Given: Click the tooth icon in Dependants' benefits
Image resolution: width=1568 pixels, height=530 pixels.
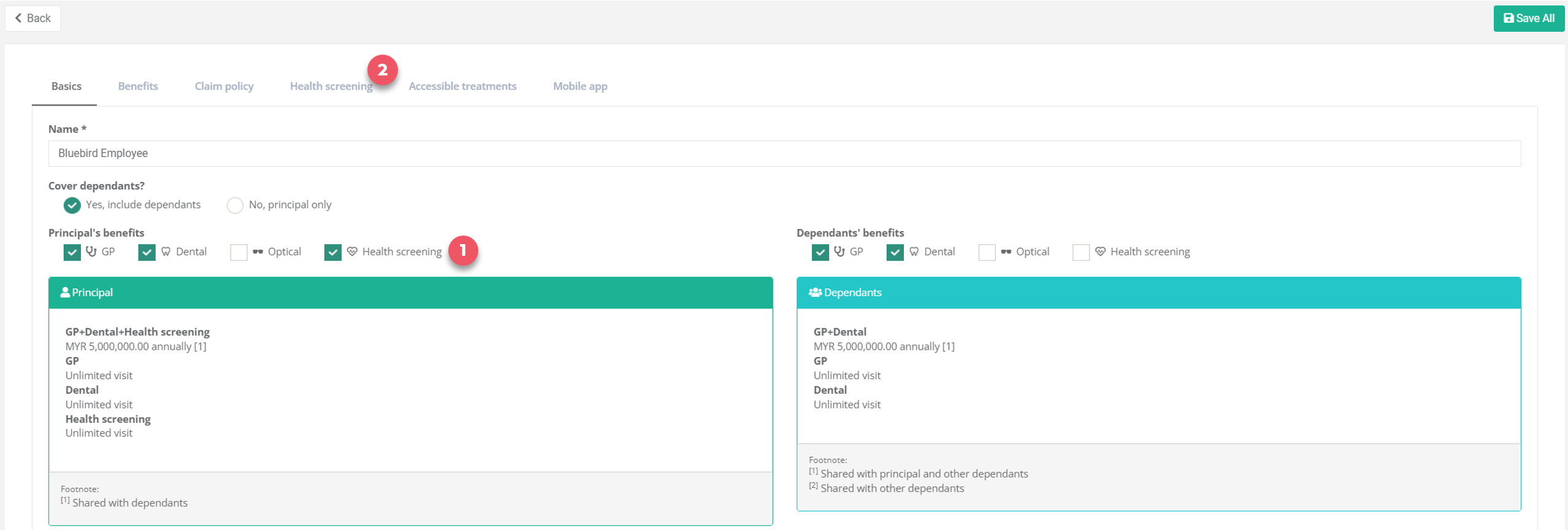Looking at the screenshot, I should click(914, 252).
